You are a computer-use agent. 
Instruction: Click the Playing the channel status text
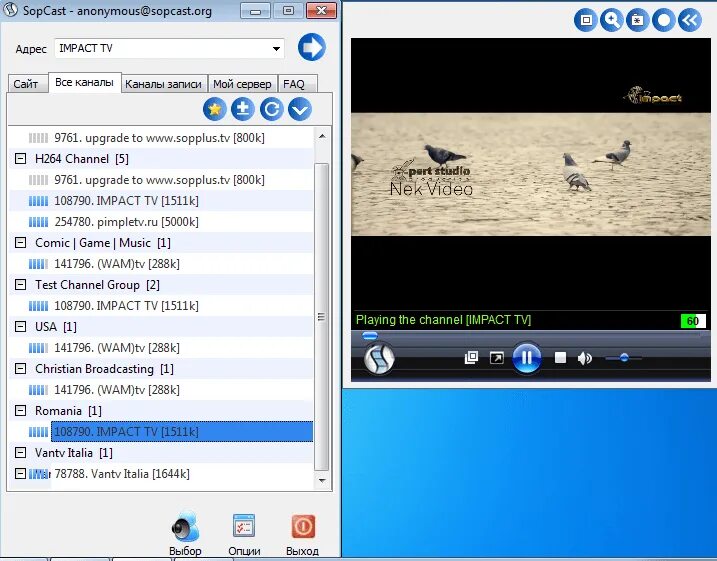click(x=443, y=320)
